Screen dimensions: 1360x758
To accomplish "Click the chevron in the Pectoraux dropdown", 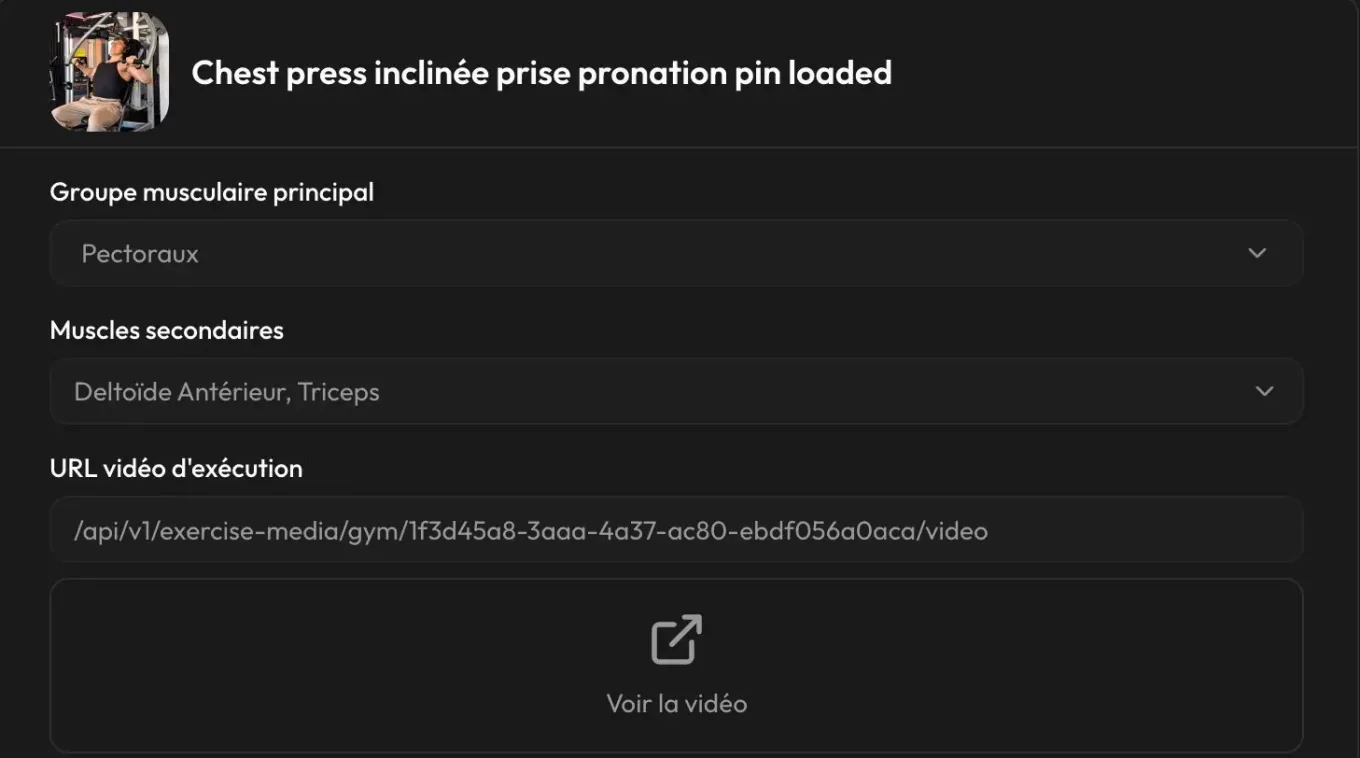I will (1257, 253).
